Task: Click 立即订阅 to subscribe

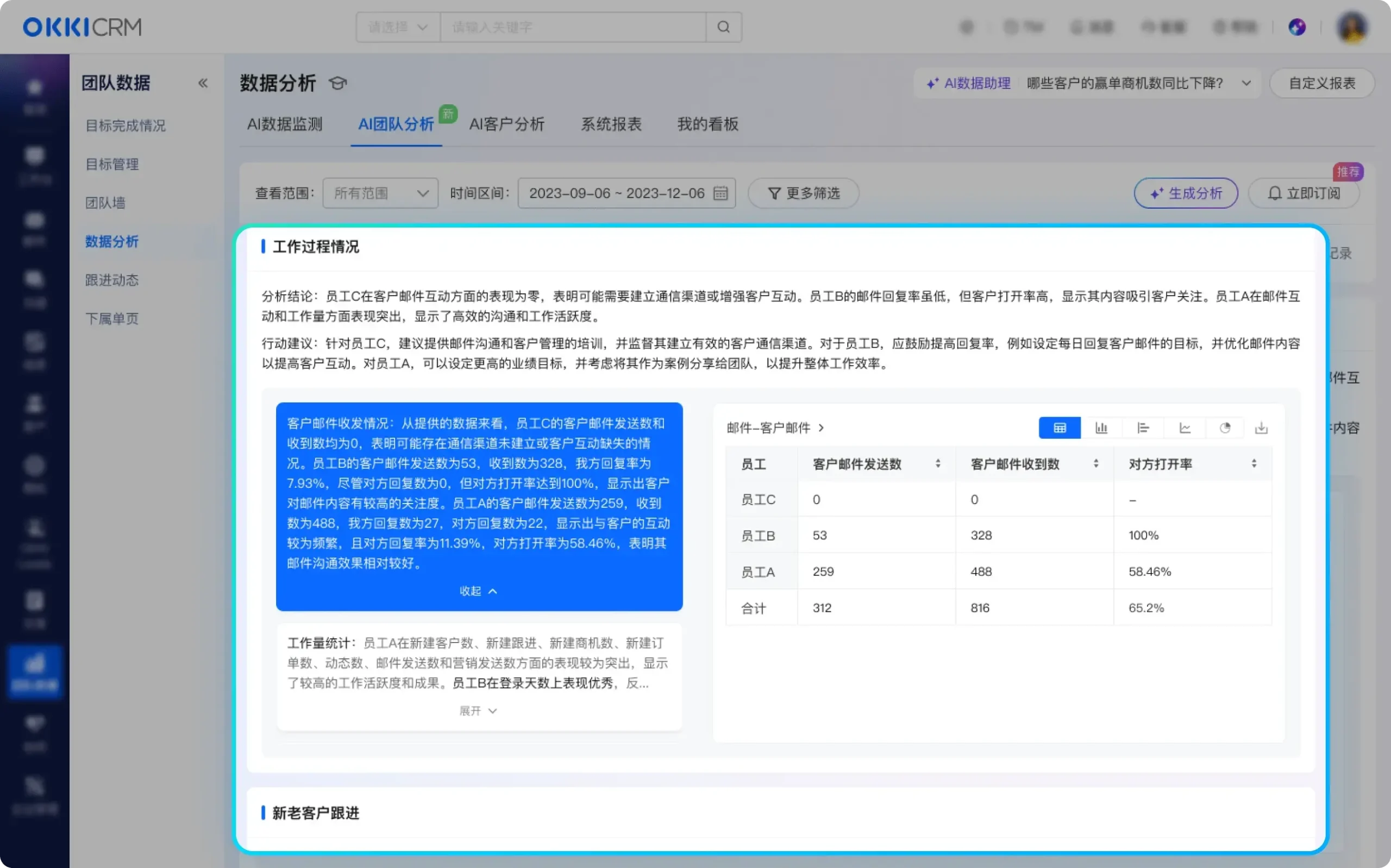Action: pos(1304,193)
